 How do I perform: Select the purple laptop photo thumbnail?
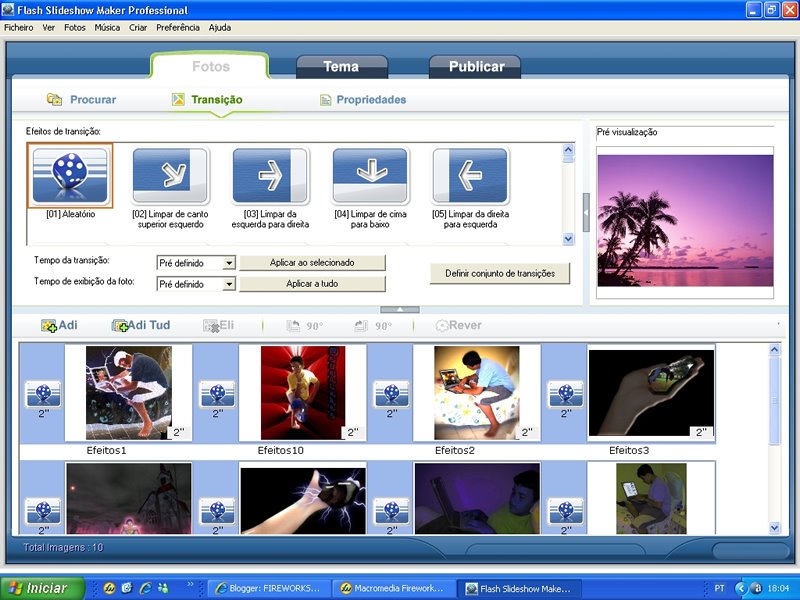(x=477, y=498)
